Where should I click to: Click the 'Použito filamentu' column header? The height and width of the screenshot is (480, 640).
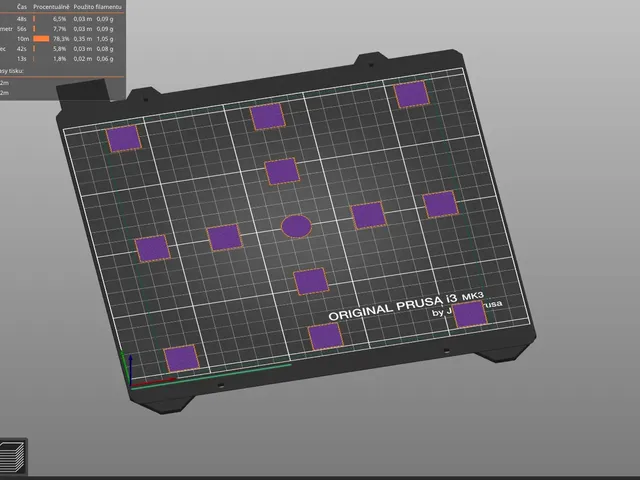pyautogui.click(x=98, y=7)
